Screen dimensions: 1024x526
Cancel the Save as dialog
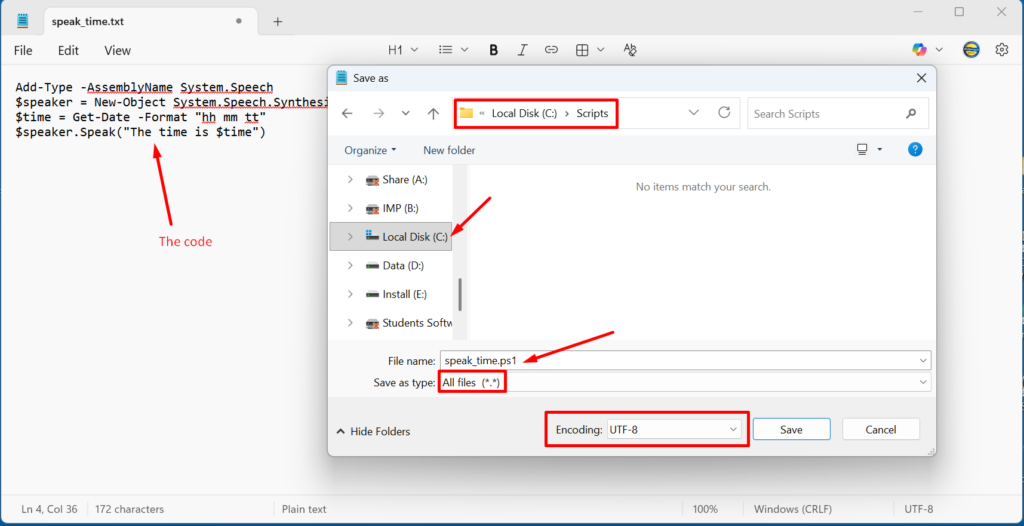tap(881, 429)
